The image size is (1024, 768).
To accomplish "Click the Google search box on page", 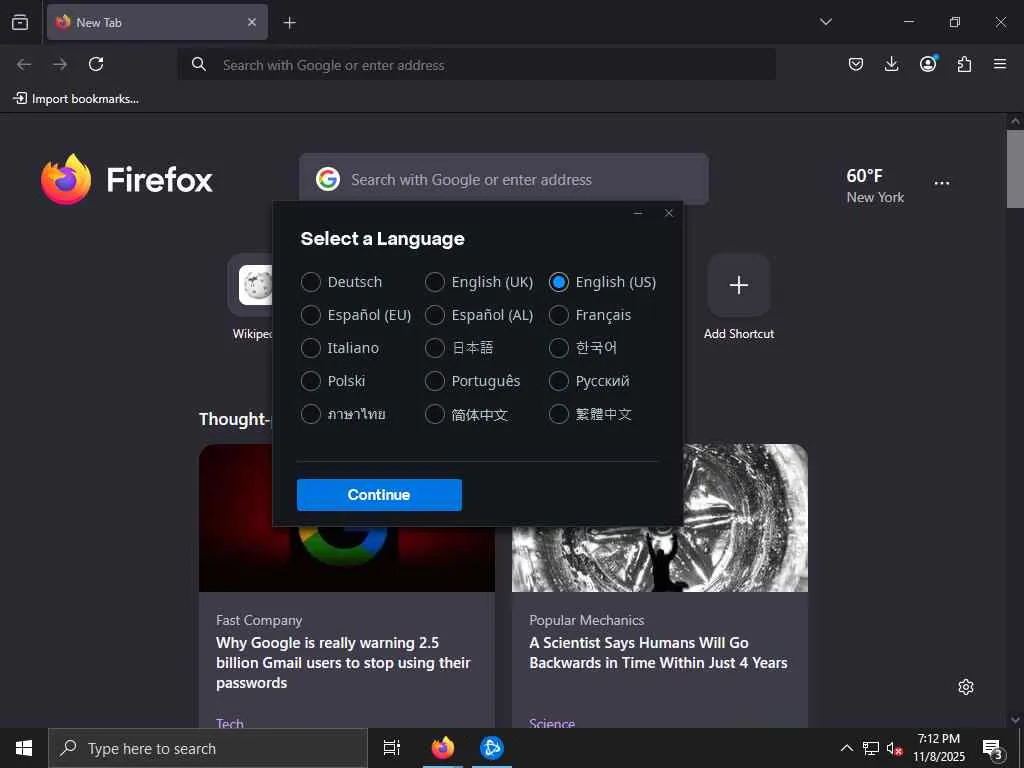I will (504, 178).
